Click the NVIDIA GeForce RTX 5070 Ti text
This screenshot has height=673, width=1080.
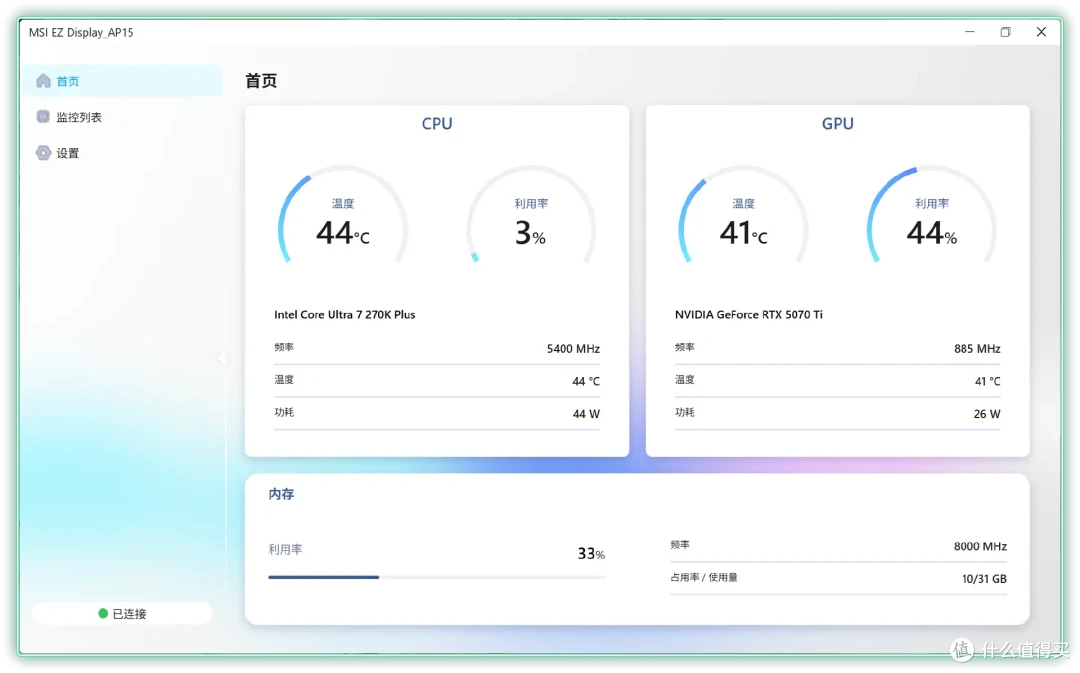749,315
